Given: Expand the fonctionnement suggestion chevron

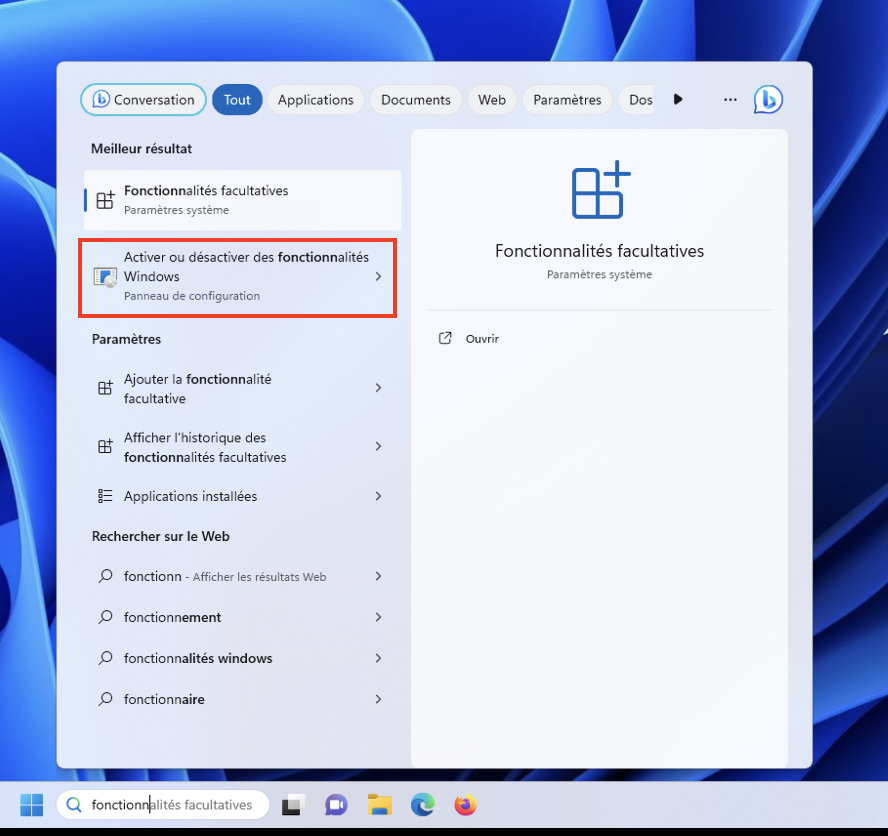Looking at the screenshot, I should pos(378,617).
